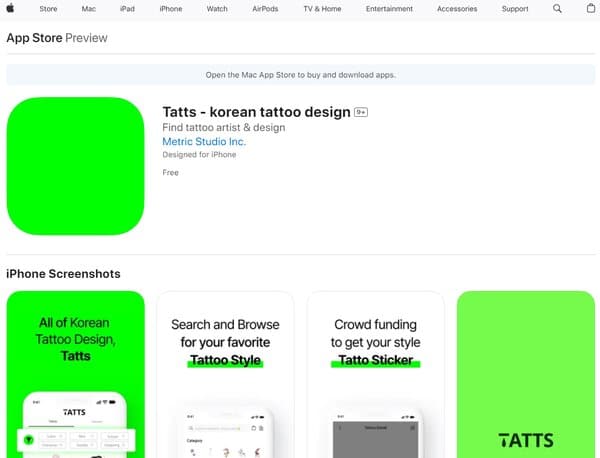This screenshot has width=600, height=458.
Task: Open the shopping bag icon
Action: click(591, 8)
